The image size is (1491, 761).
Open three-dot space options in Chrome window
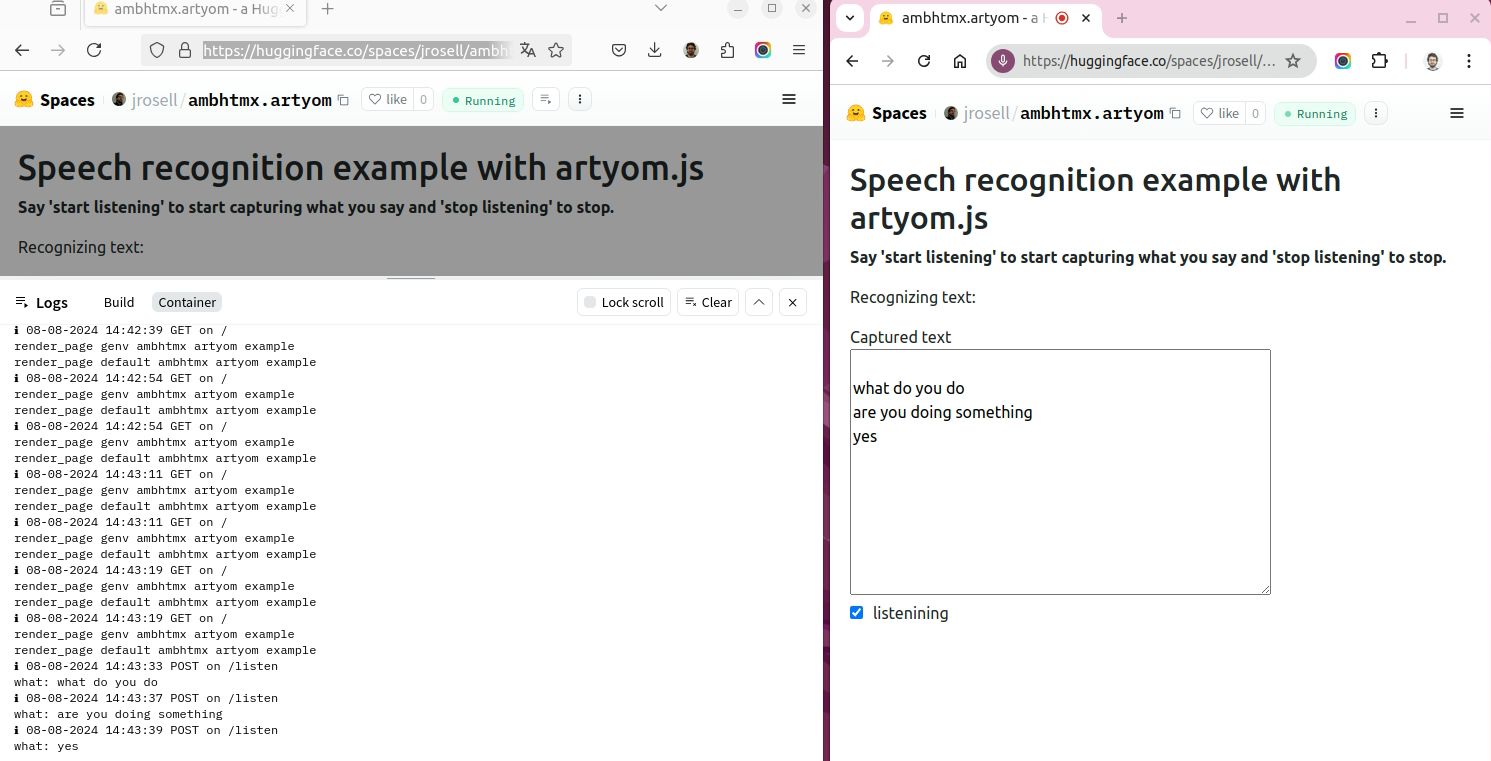coord(1376,113)
